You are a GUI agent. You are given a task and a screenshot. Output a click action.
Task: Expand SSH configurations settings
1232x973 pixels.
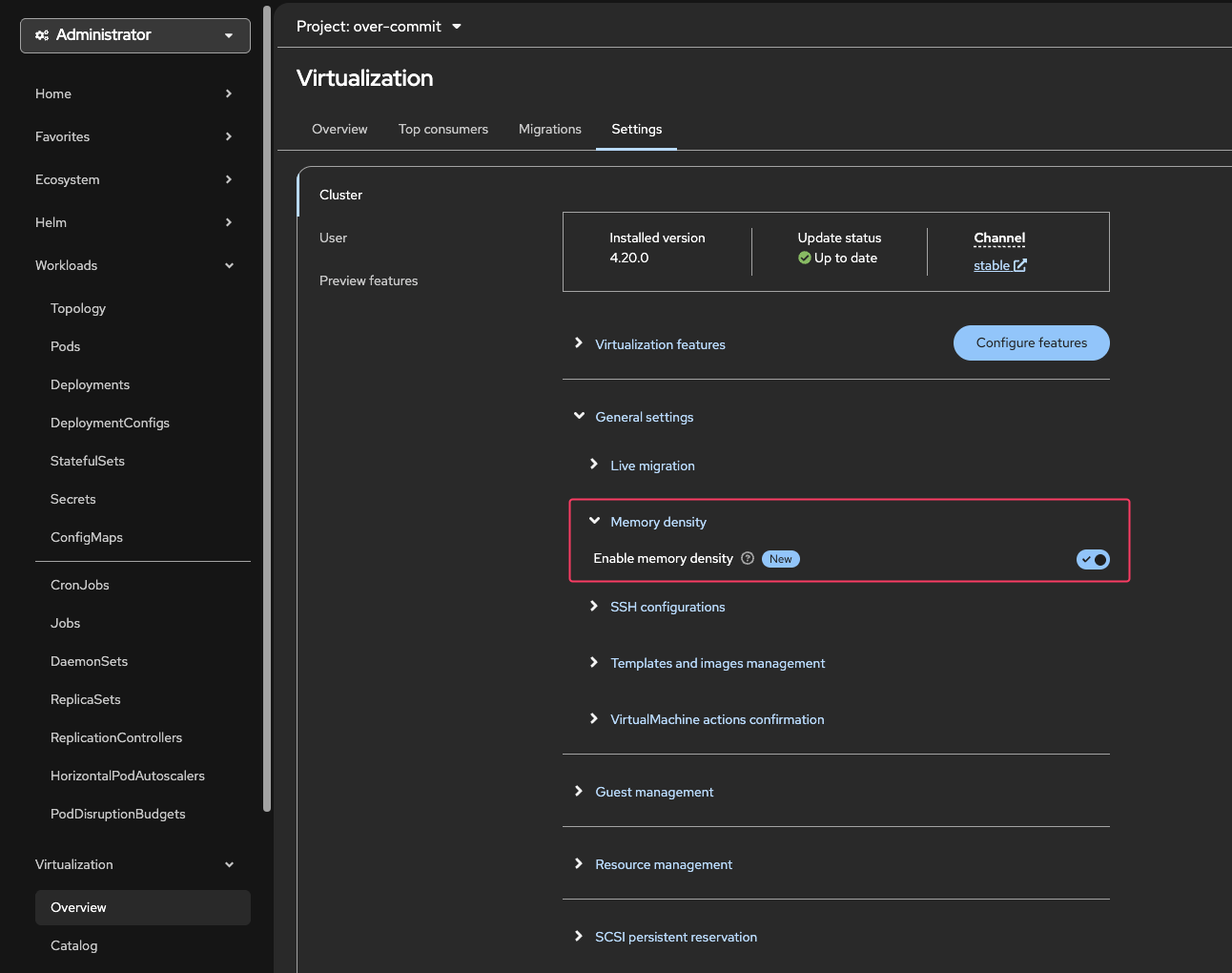click(667, 607)
